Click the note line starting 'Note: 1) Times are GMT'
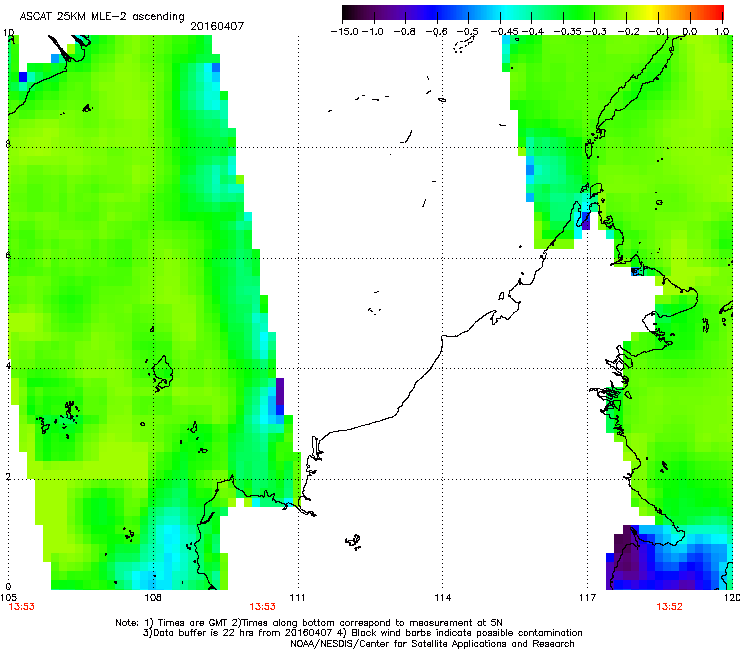The width and height of the screenshot is (740, 650). coord(309,623)
